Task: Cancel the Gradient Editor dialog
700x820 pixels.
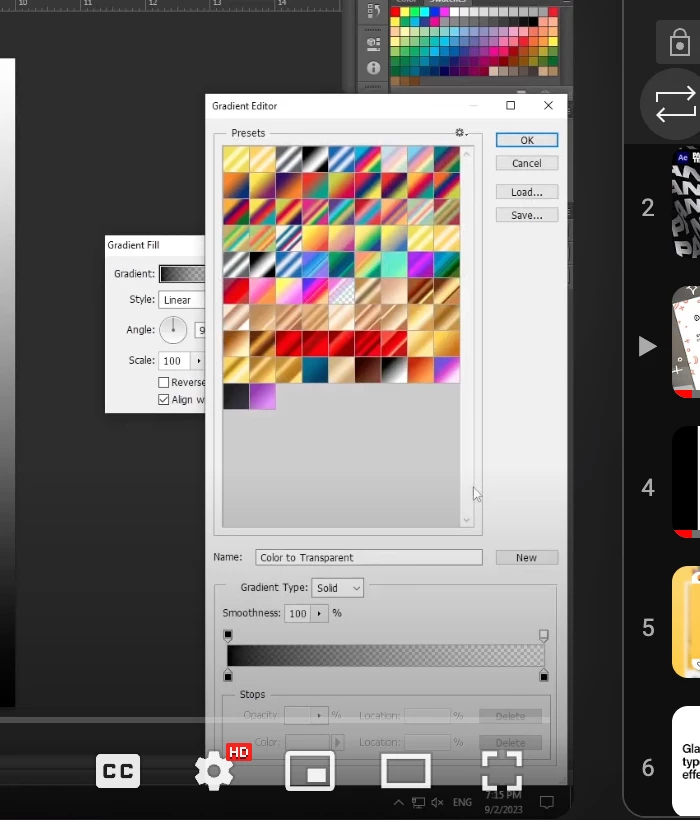Action: [x=526, y=163]
